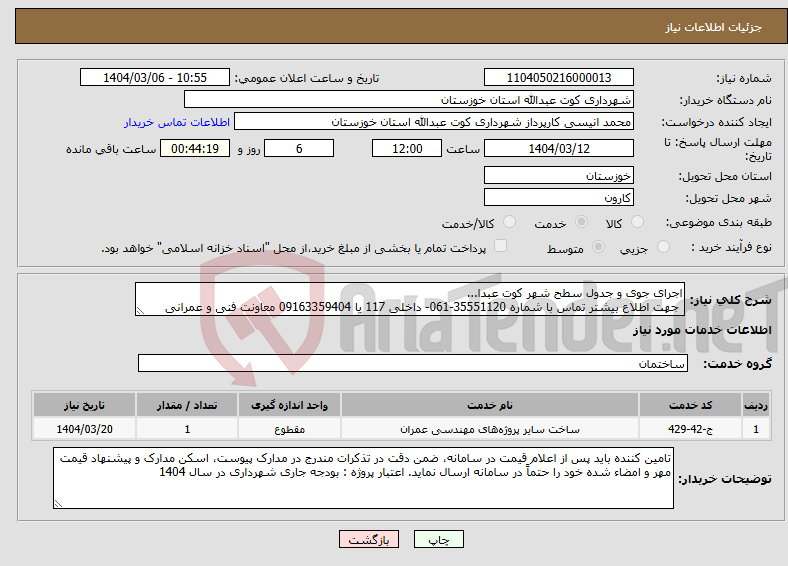The image size is (788, 566).
Task: Click the نوع فرآیند خرید label
Action: (x=731, y=247)
